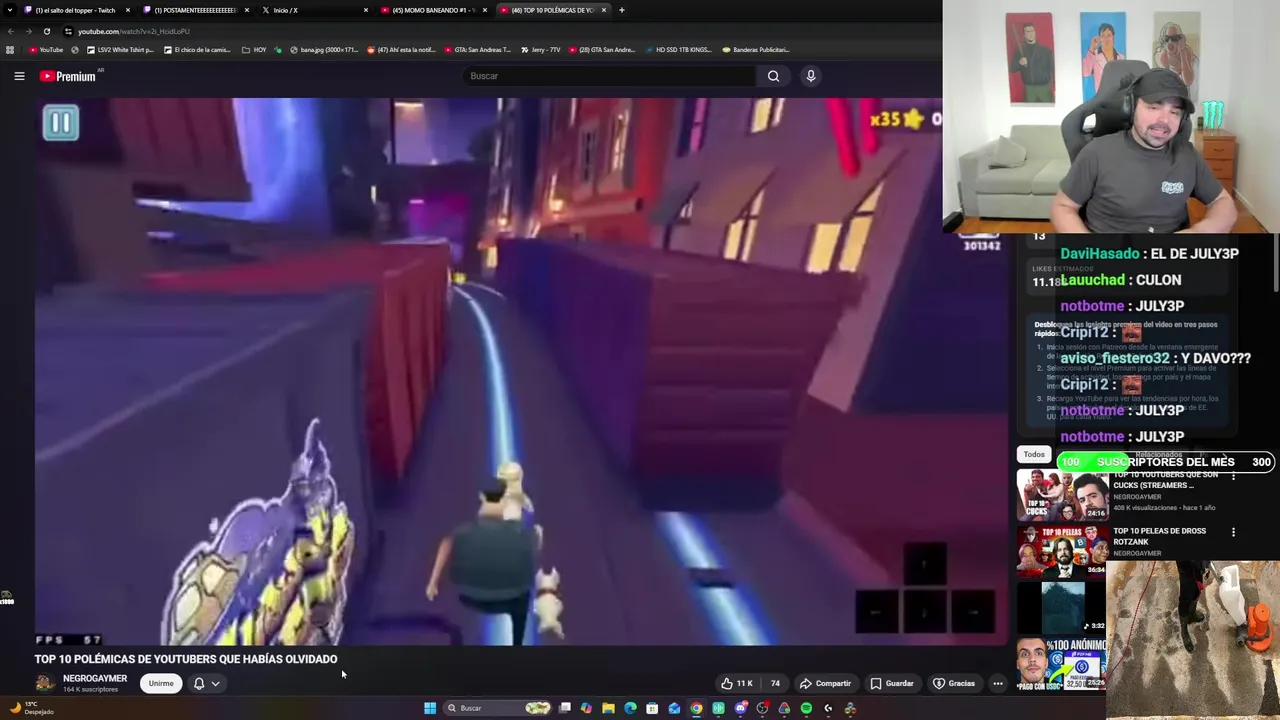Go back in browser history
The image size is (1280, 720).
pos(10,31)
